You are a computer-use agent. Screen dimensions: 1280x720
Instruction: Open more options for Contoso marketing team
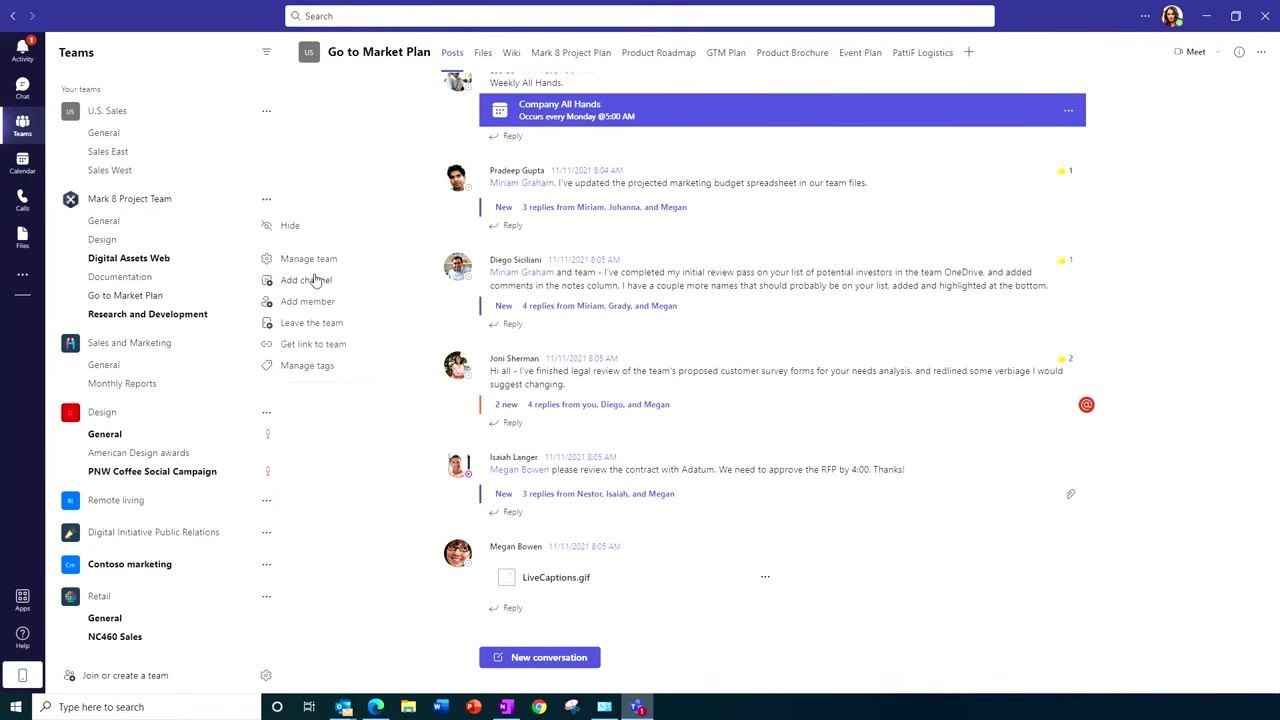pos(266,564)
